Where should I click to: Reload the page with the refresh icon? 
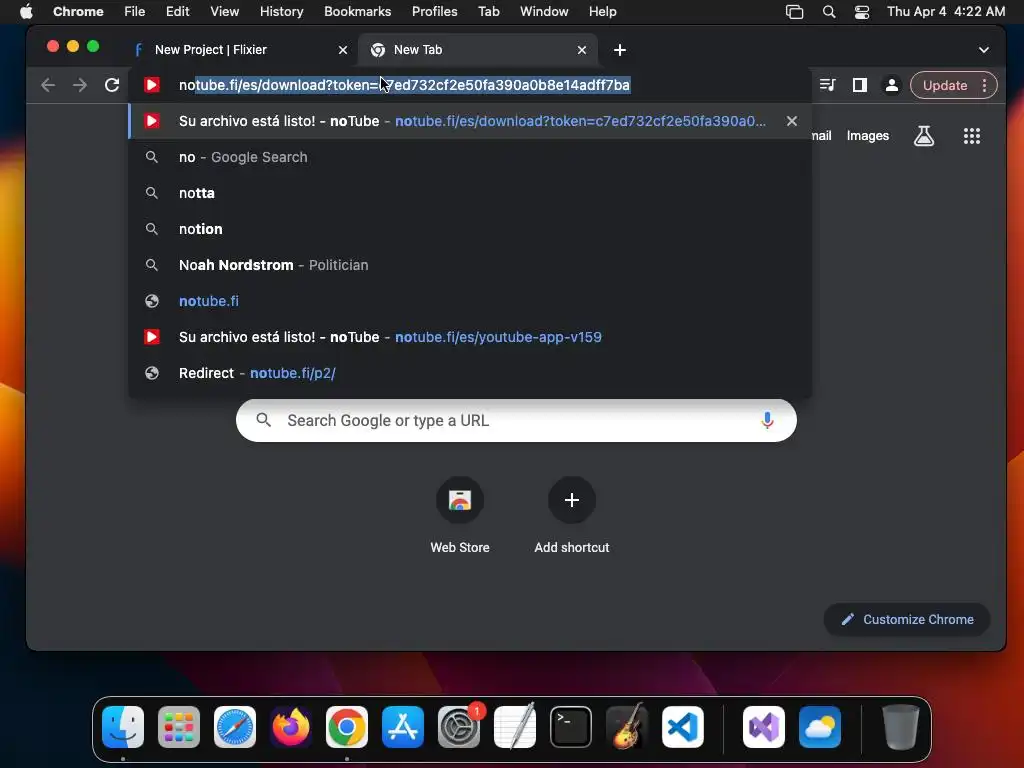coord(112,85)
